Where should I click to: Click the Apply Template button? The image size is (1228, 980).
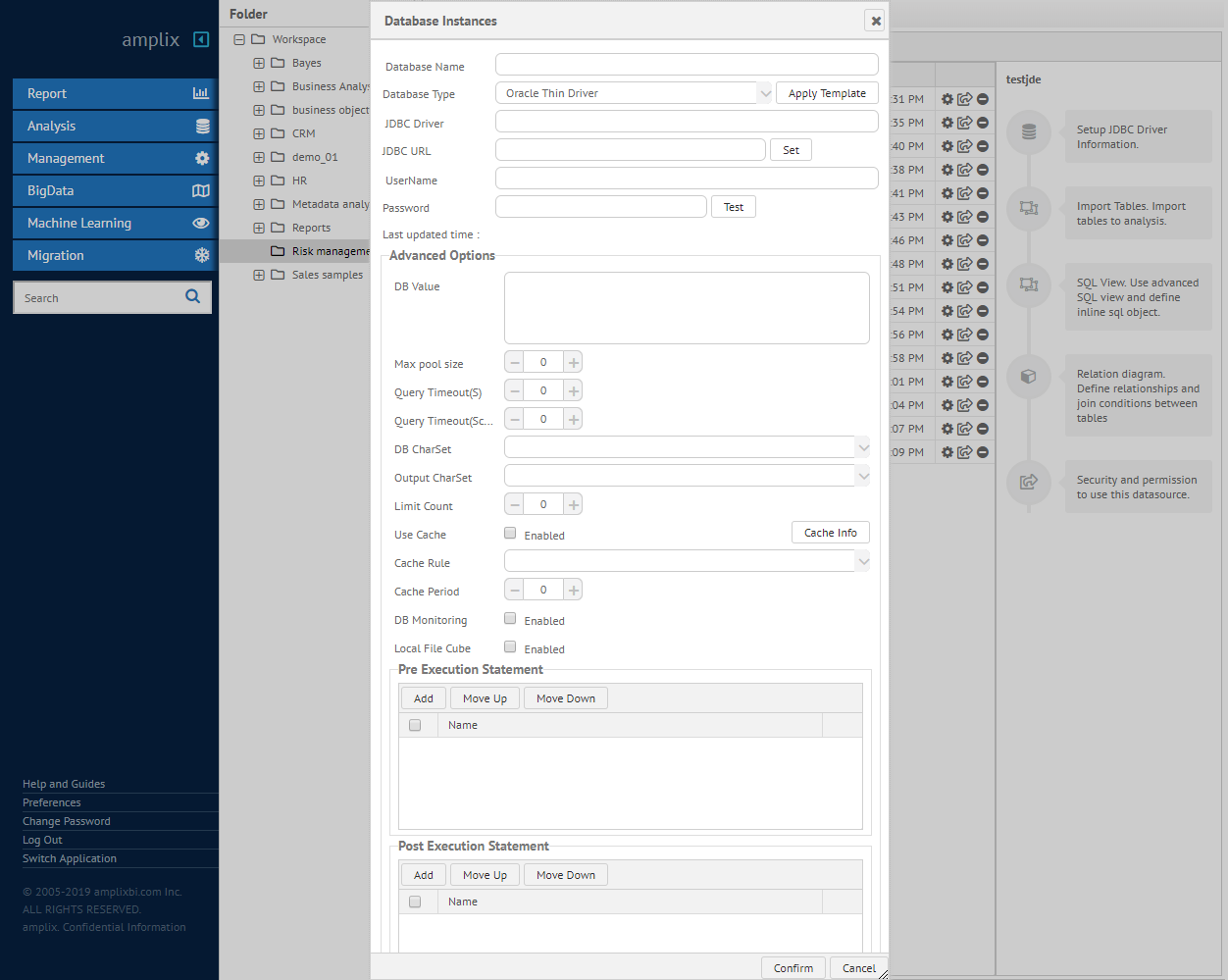click(827, 93)
